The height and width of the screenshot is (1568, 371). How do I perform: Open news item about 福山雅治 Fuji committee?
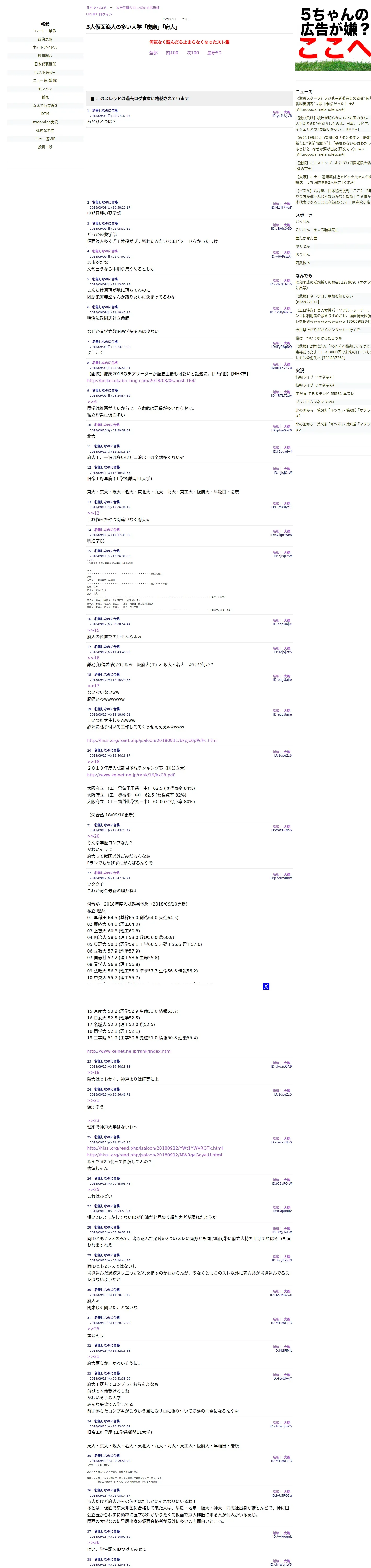coord(333,104)
